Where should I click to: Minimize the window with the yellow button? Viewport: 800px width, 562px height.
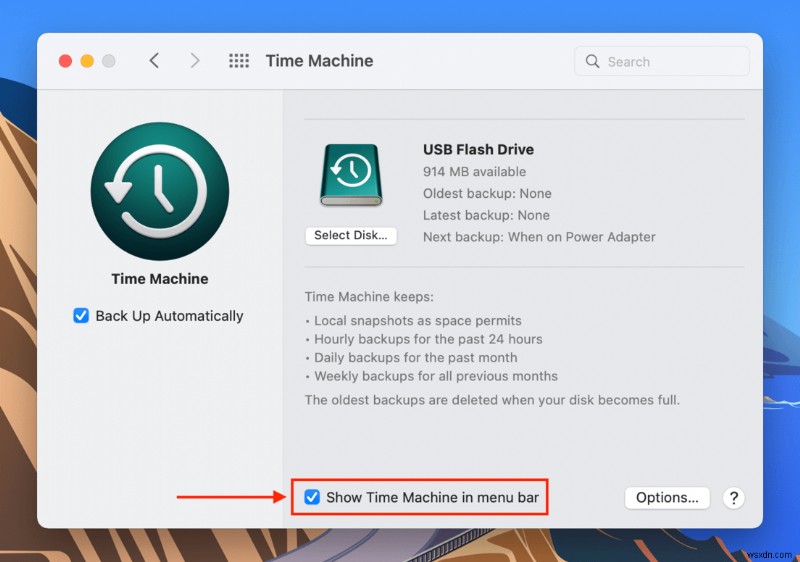pos(87,61)
